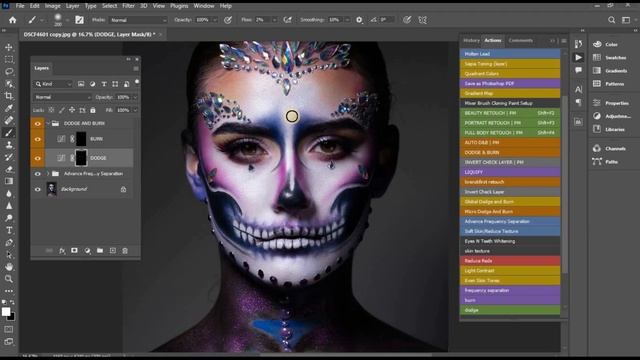Viewport: 640px width, 360px height.
Task: Open the Opacity dropdown in options bar
Action: point(215,20)
